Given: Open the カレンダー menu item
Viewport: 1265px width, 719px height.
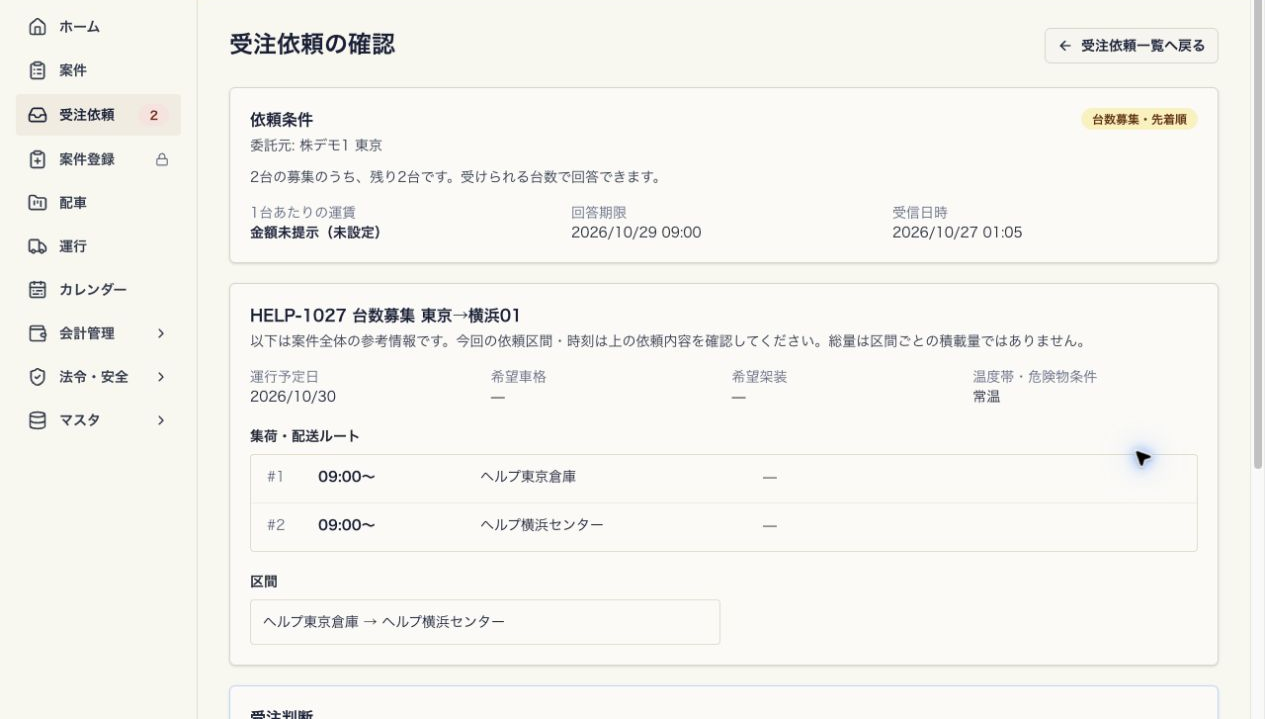Looking at the screenshot, I should (98, 290).
